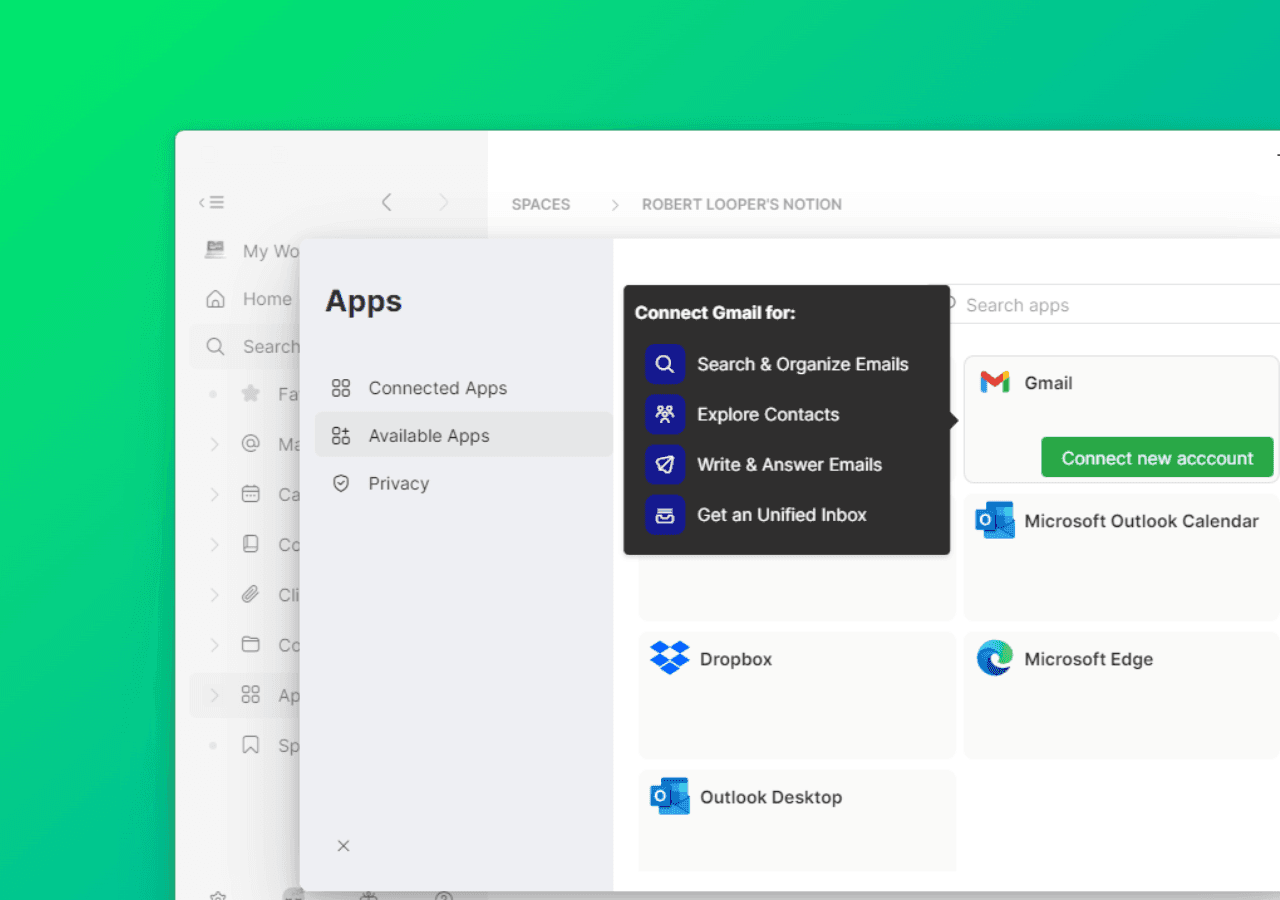Select Write & Answer Emails text
Screen dimensions: 1280x900
tap(790, 464)
